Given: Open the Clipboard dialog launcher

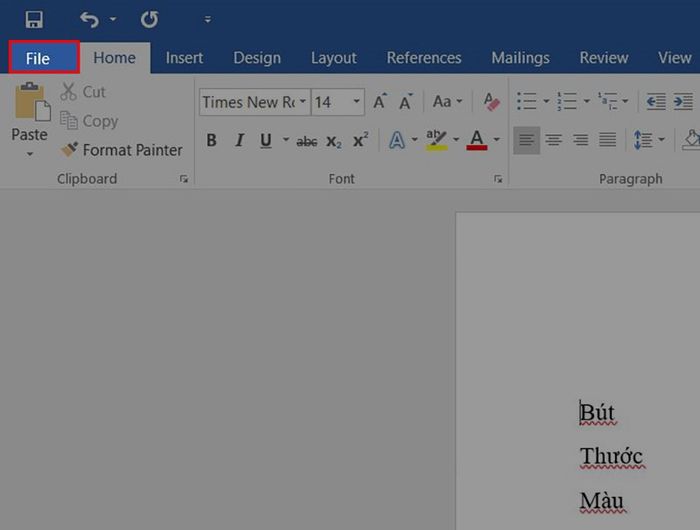Looking at the screenshot, I should point(184,179).
